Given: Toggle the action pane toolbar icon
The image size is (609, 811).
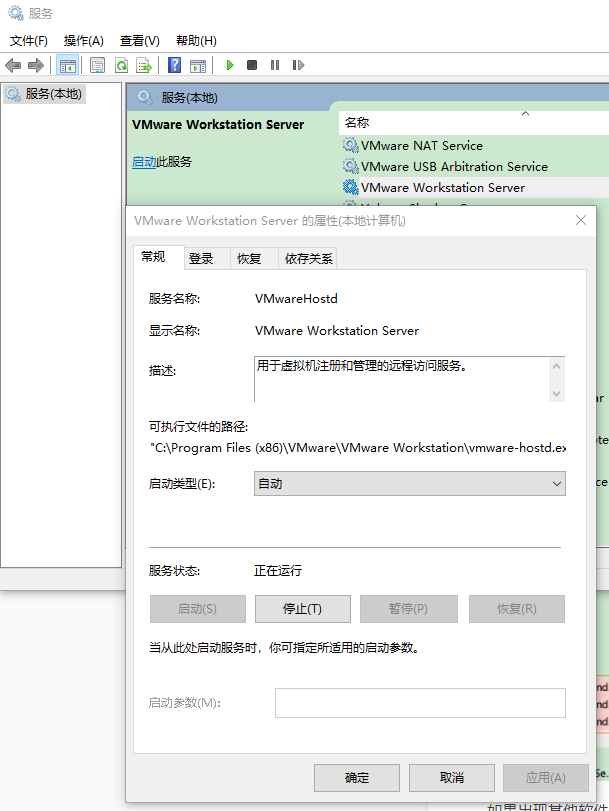Looking at the screenshot, I should 198,65.
